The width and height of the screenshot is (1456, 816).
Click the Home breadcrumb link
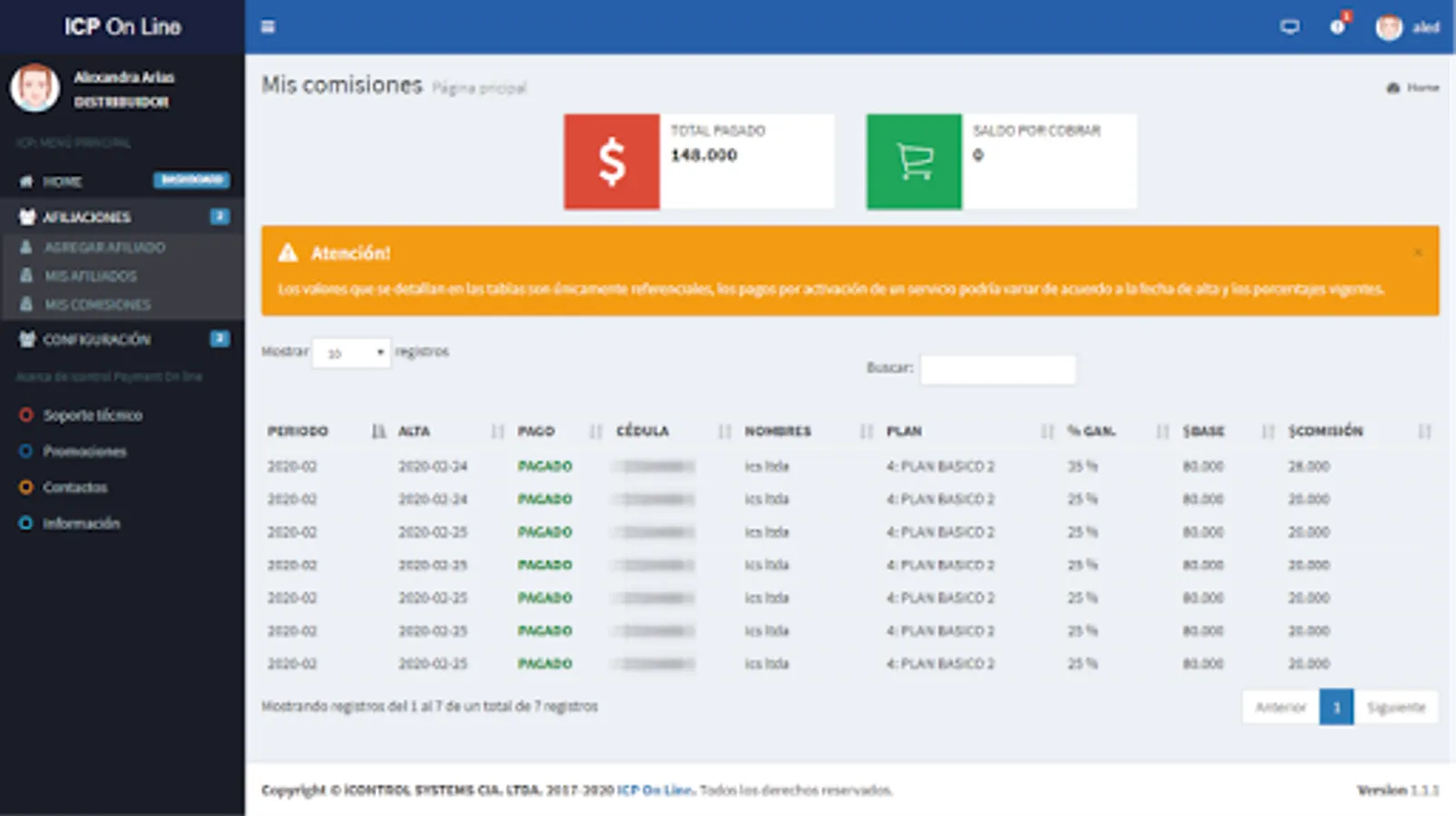(1413, 87)
